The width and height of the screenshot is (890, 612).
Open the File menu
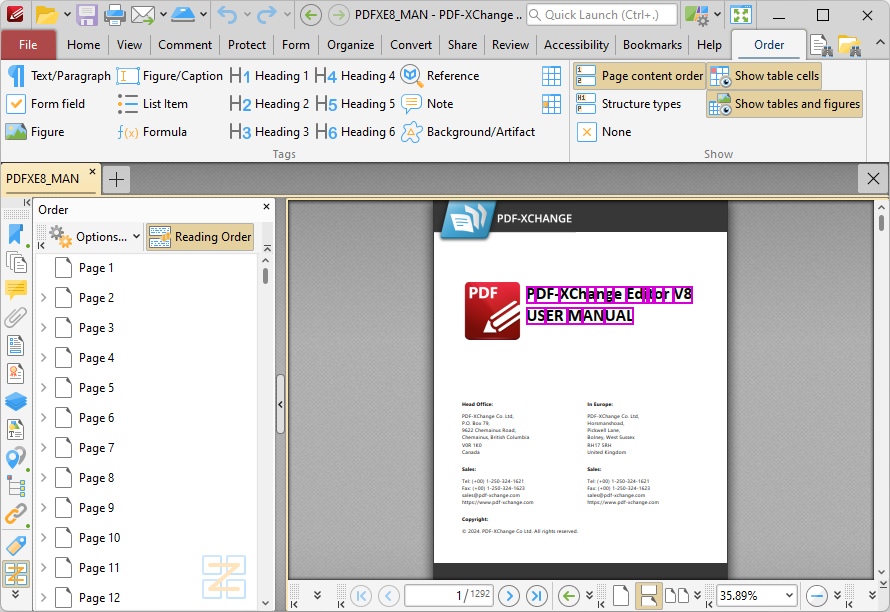pos(28,45)
